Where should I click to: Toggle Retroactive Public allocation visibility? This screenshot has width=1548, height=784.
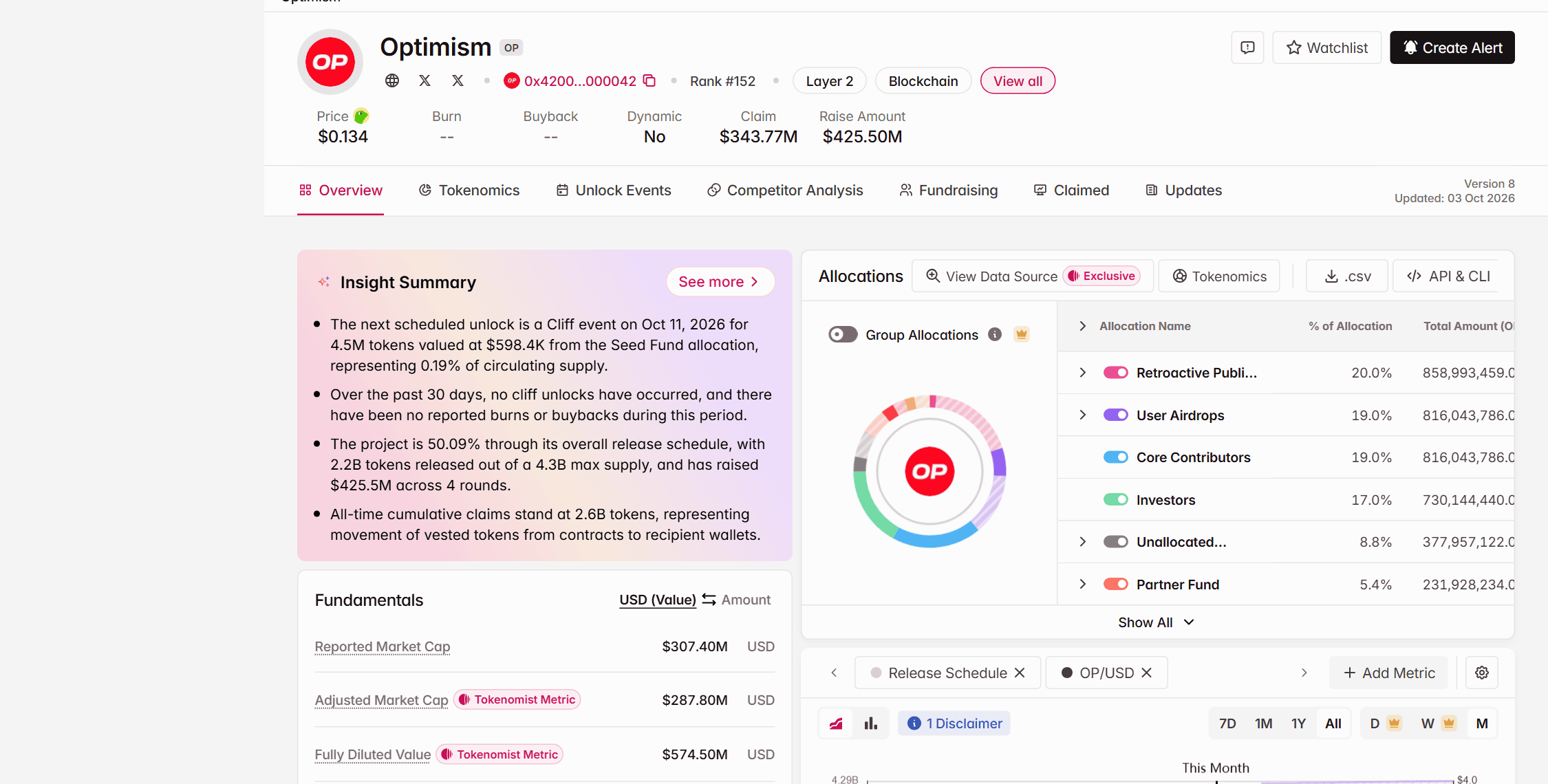(x=1116, y=373)
